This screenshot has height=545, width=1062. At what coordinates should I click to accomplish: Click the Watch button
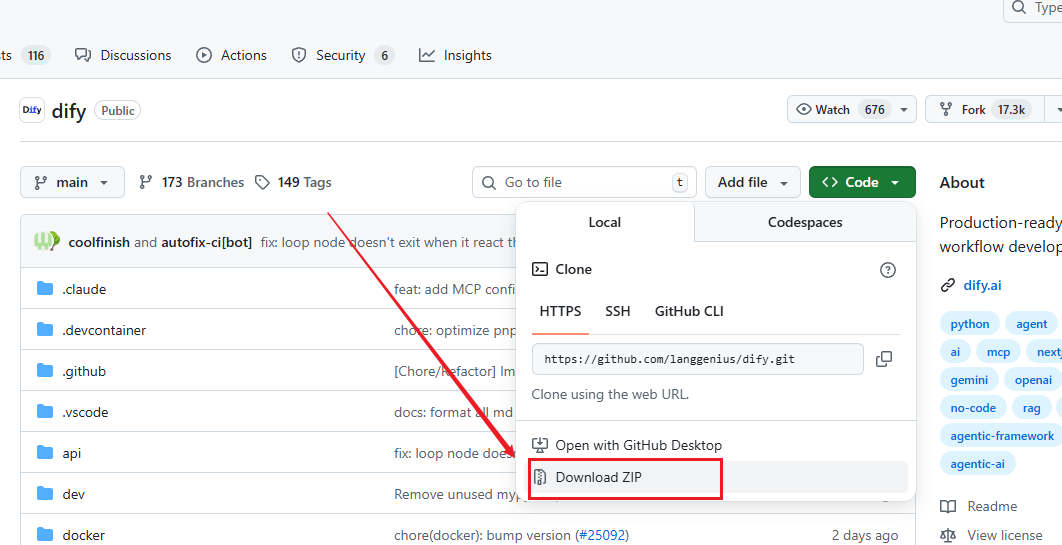[840, 110]
